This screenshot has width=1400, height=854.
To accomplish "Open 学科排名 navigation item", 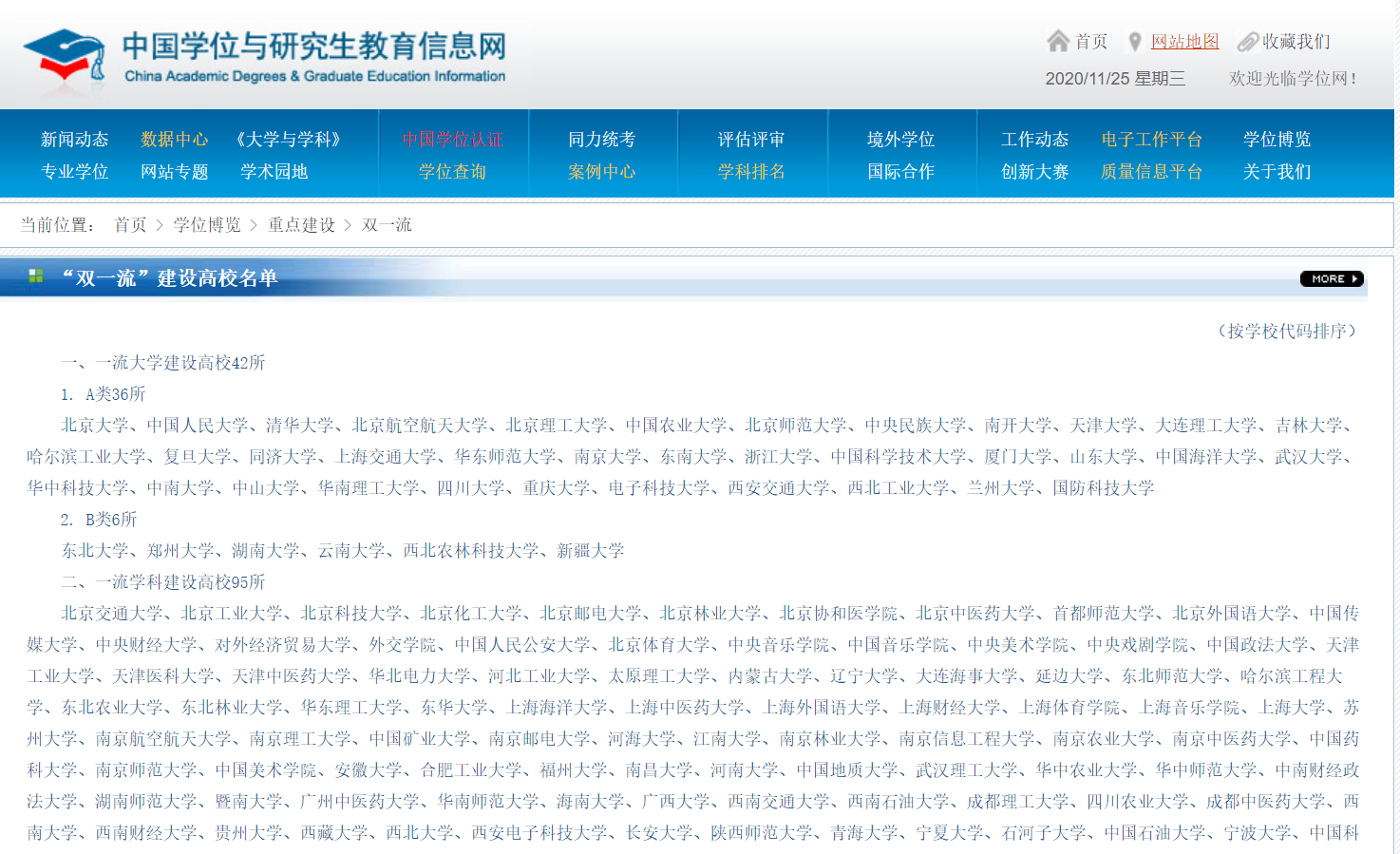I will pyautogui.click(x=751, y=172).
